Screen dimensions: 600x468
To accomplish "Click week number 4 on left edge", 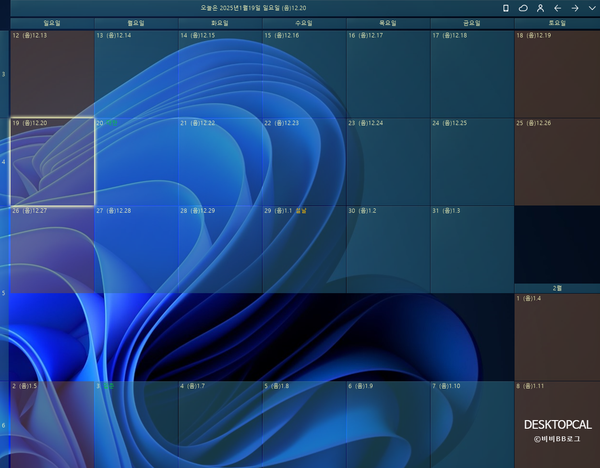I will click(x=3, y=162).
